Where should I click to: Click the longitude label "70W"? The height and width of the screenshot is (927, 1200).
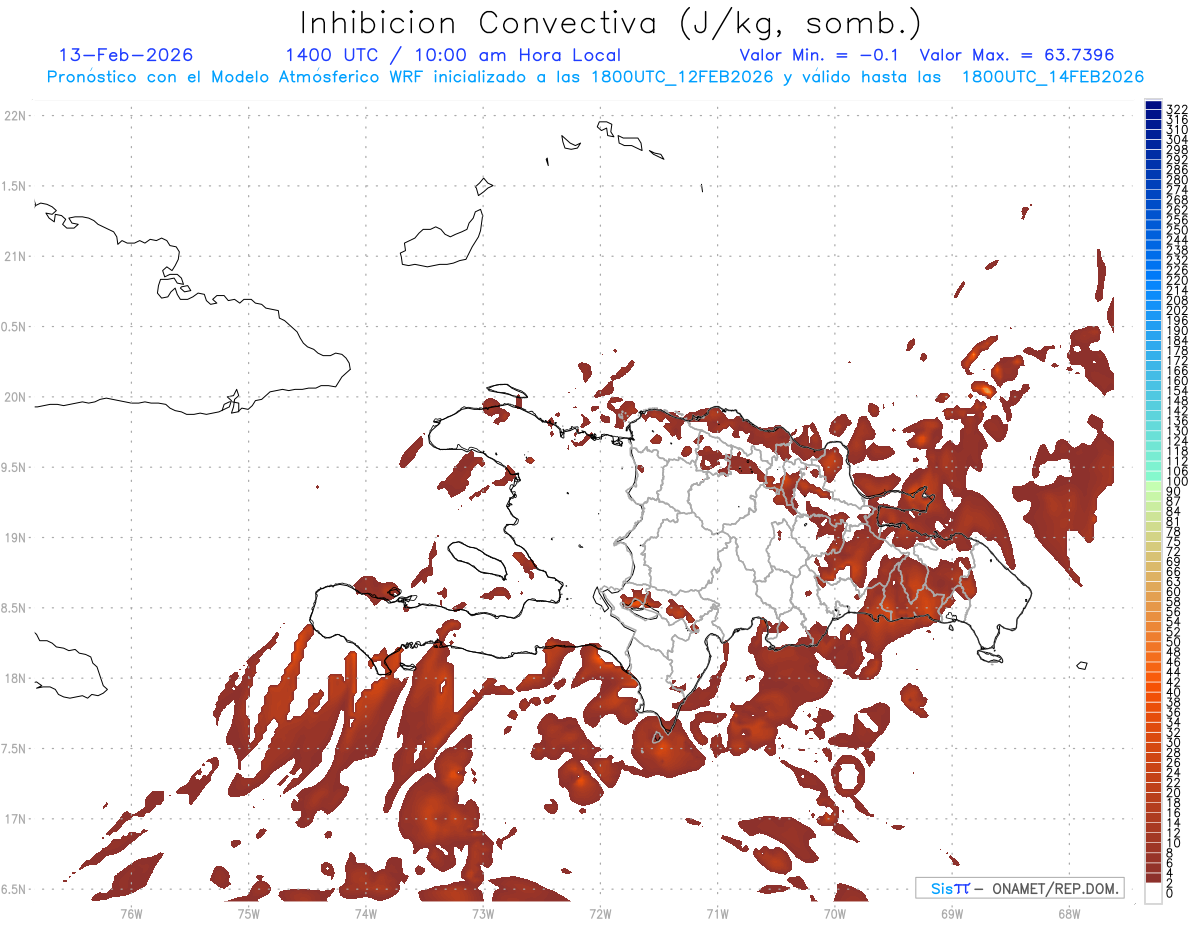coord(834,913)
